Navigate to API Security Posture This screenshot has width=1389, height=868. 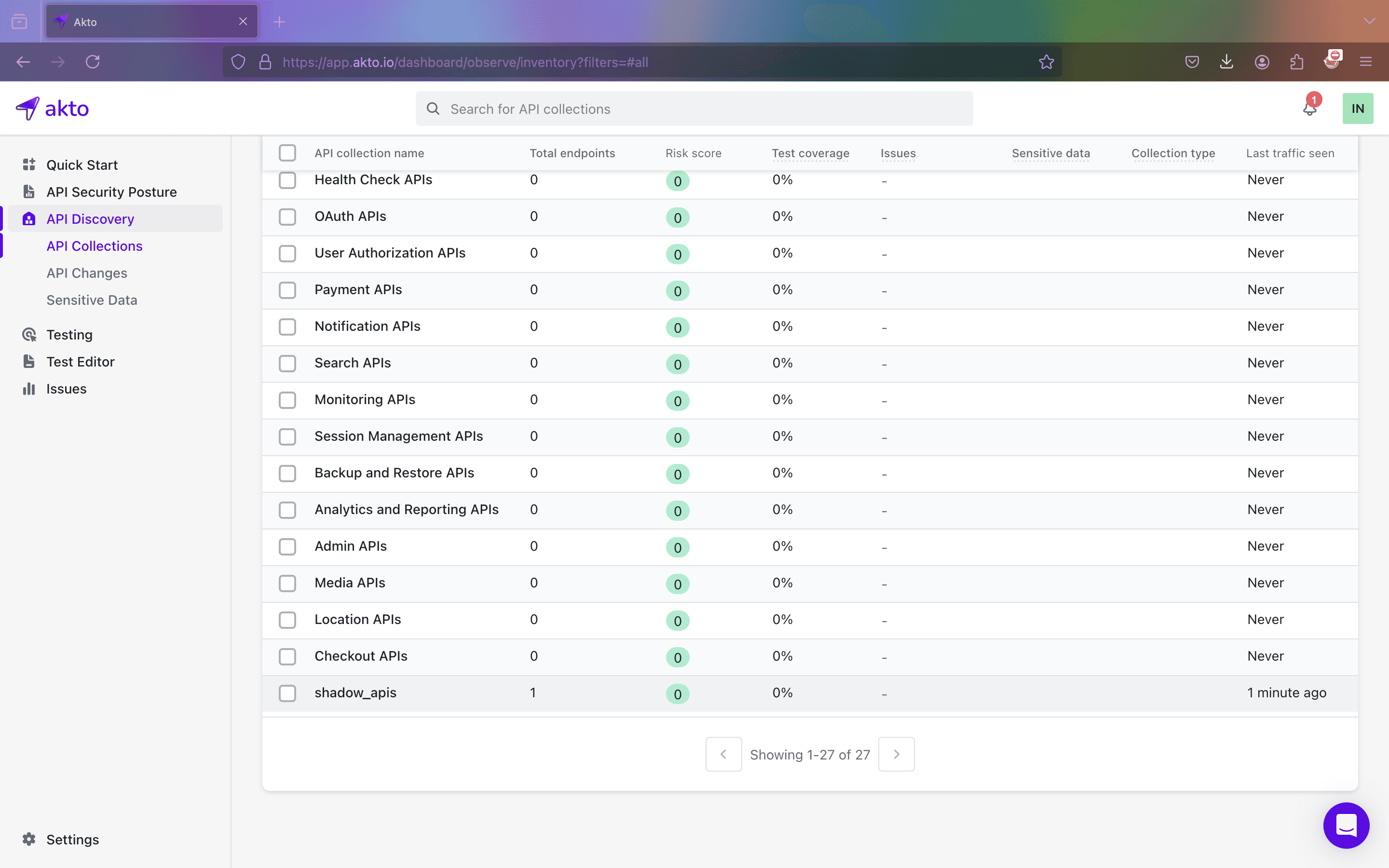111,191
